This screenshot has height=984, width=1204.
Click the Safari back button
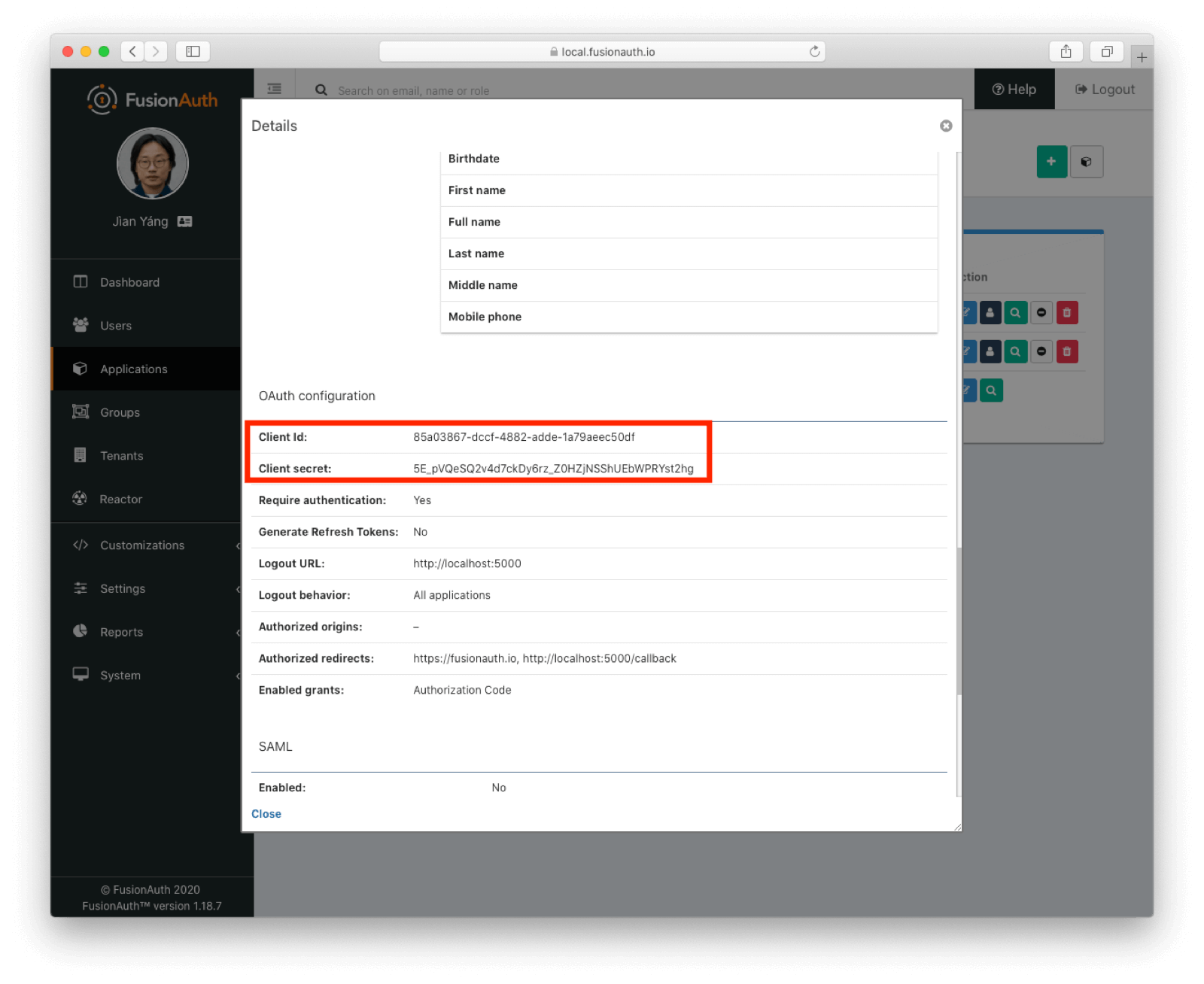tap(132, 51)
